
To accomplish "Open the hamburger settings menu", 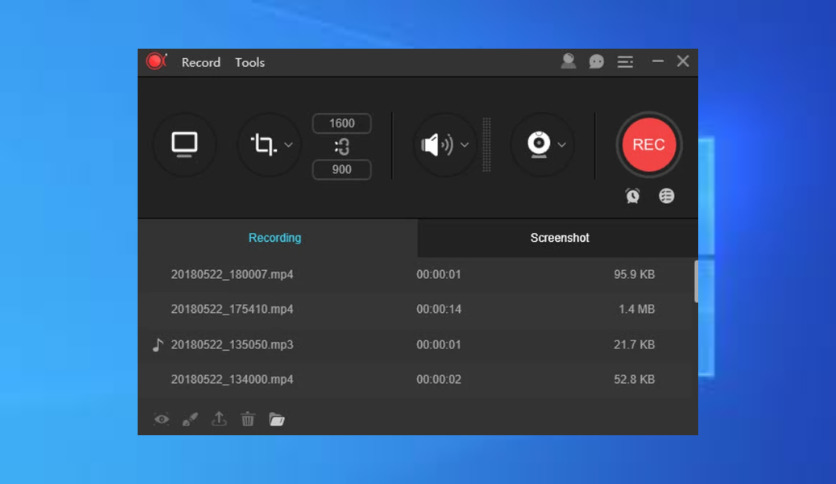I will click(x=625, y=62).
